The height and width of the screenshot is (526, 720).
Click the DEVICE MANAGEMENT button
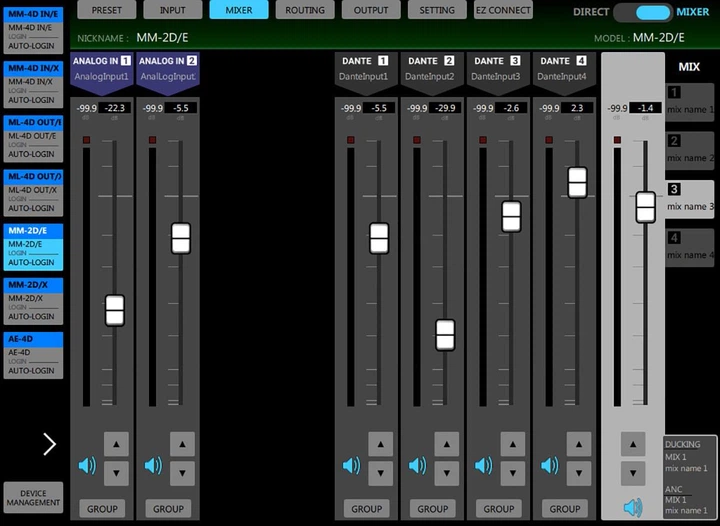[33, 498]
